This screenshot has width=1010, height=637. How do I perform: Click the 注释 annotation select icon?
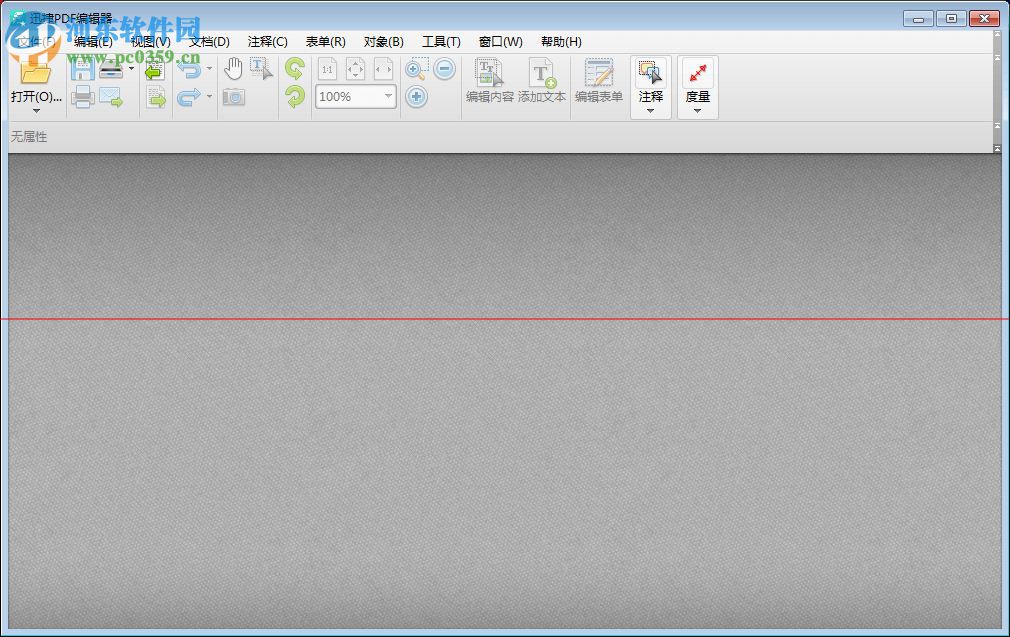[x=651, y=73]
